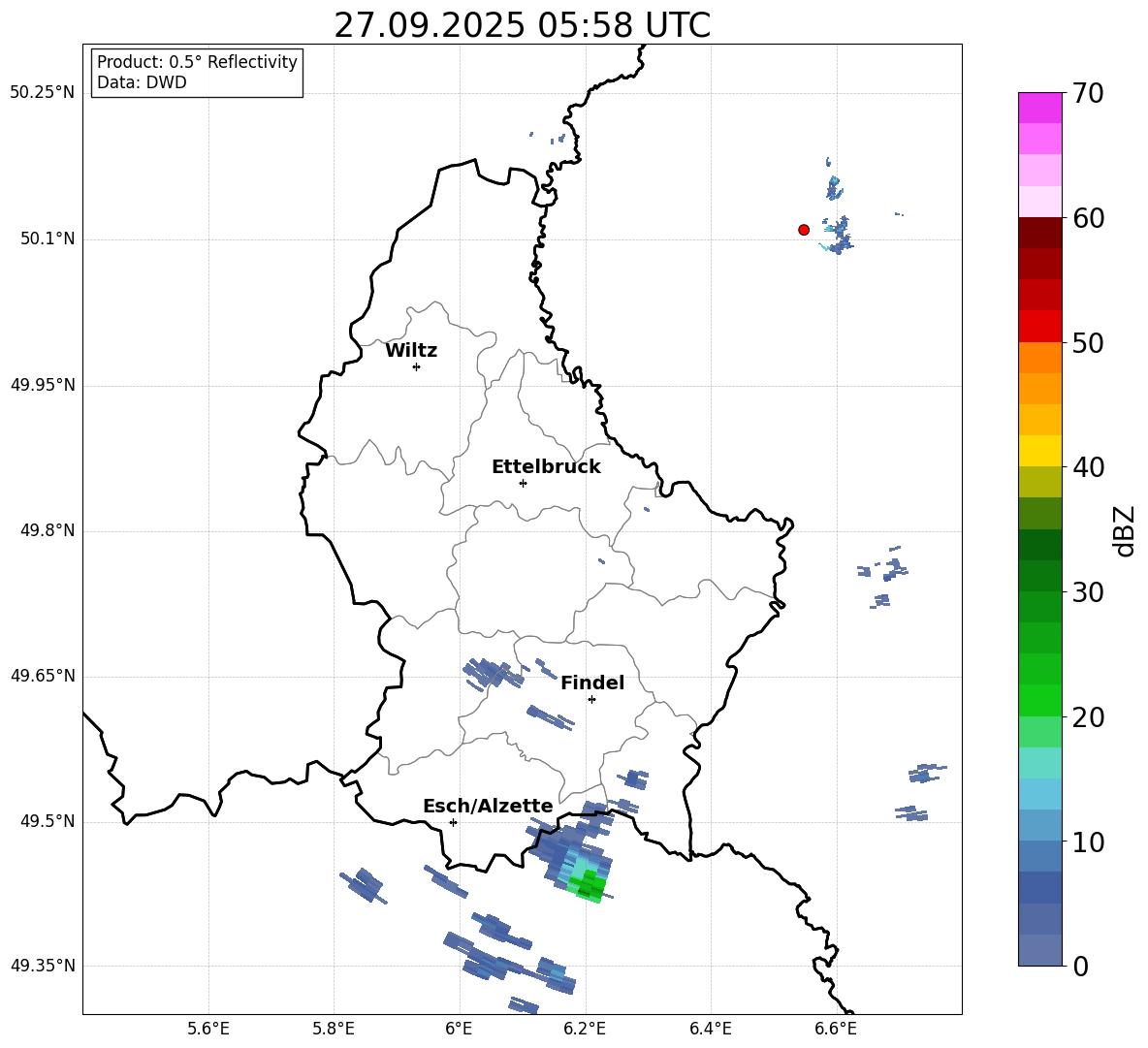1148x1048 pixels.
Task: Click the 49.95°N latitude label
Action: tap(42, 384)
